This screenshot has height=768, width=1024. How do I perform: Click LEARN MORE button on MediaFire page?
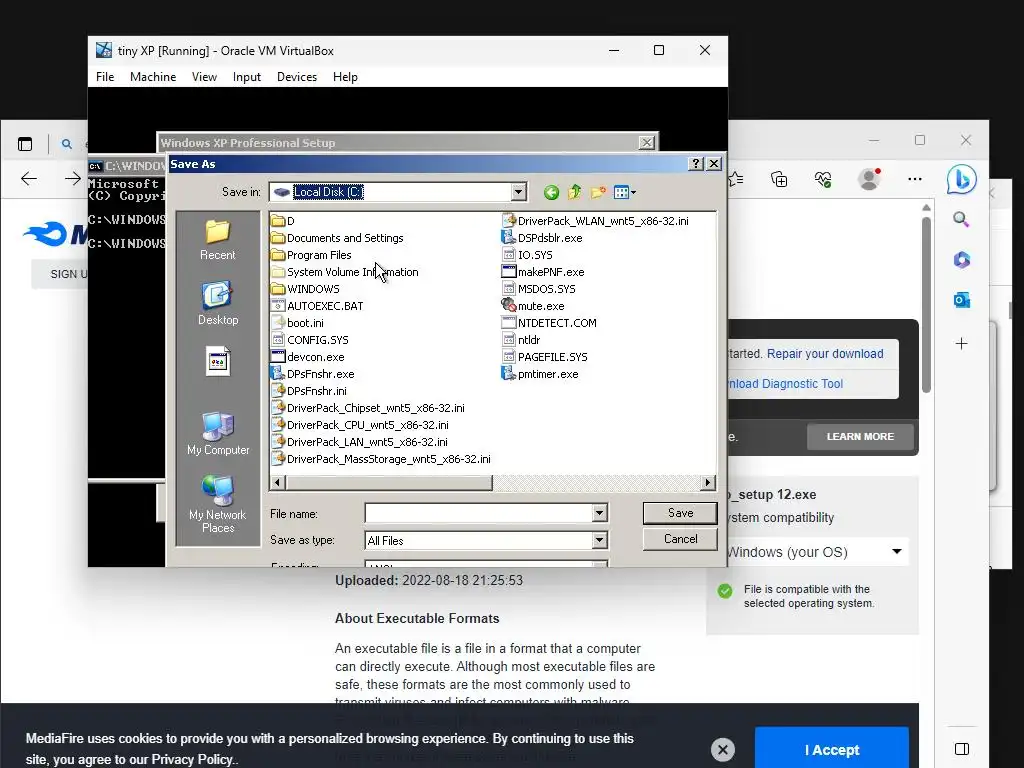click(860, 436)
